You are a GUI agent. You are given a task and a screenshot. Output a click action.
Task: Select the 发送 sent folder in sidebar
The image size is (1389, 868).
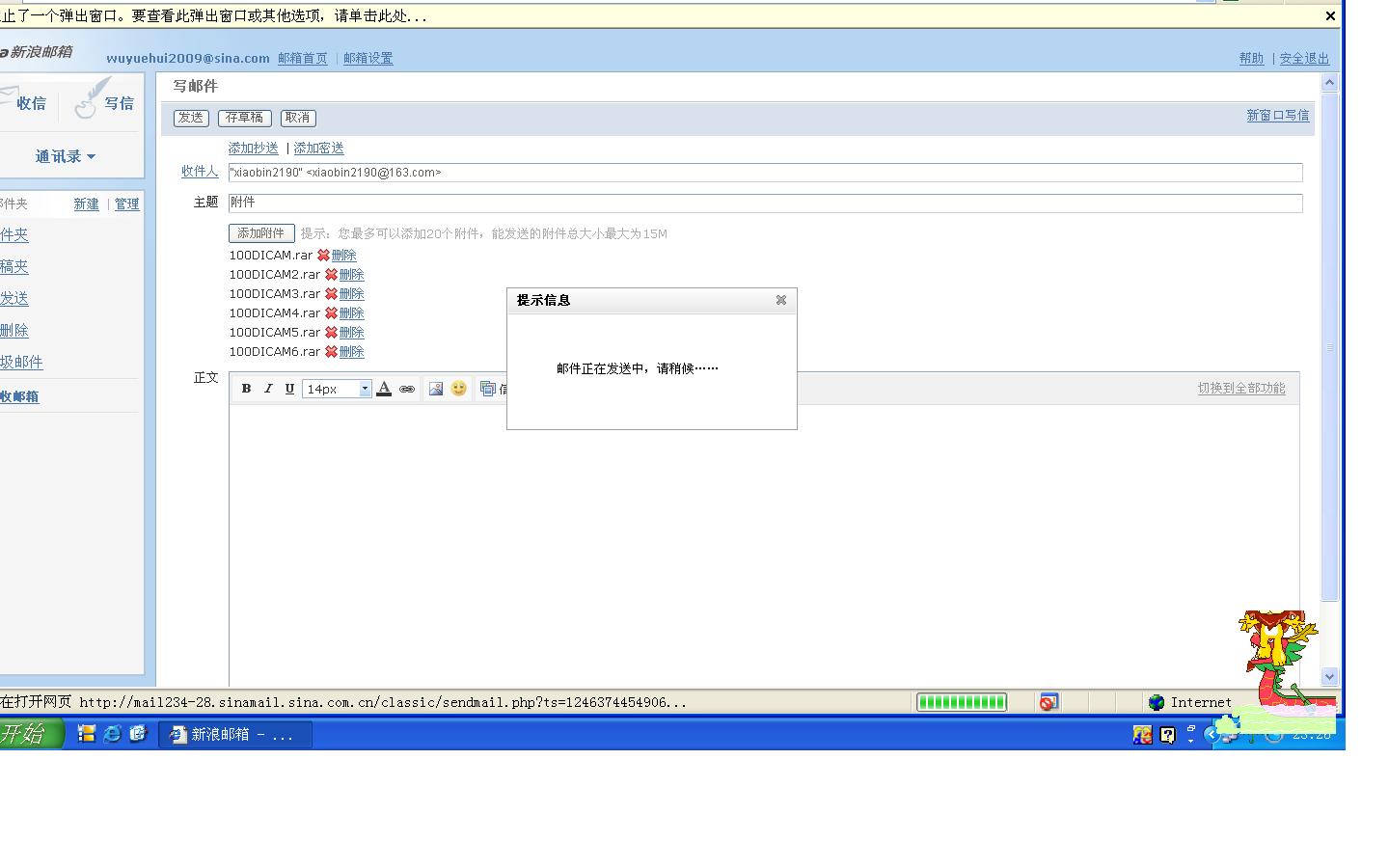tap(14, 299)
